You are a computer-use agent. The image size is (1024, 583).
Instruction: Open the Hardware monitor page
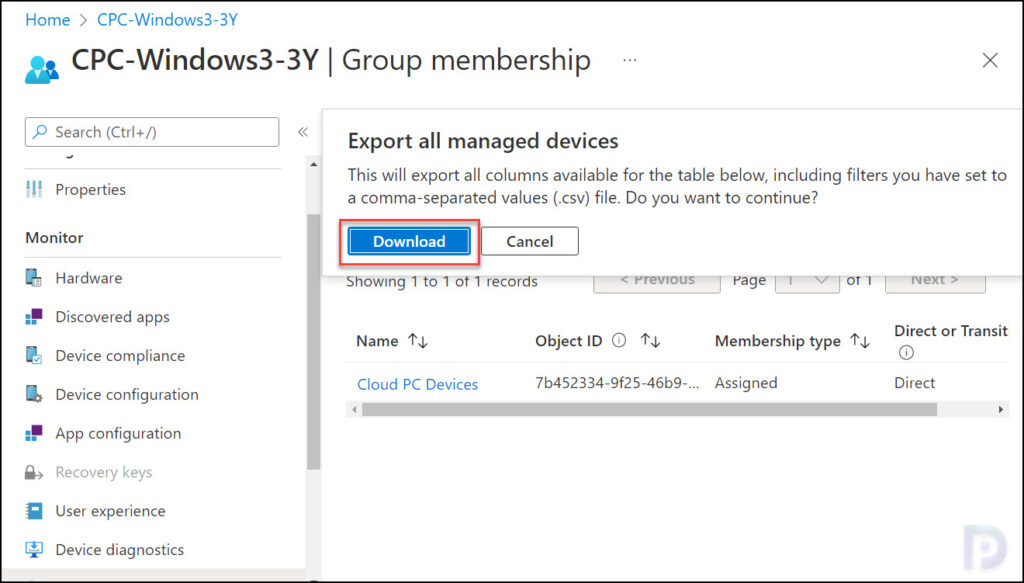coord(89,278)
